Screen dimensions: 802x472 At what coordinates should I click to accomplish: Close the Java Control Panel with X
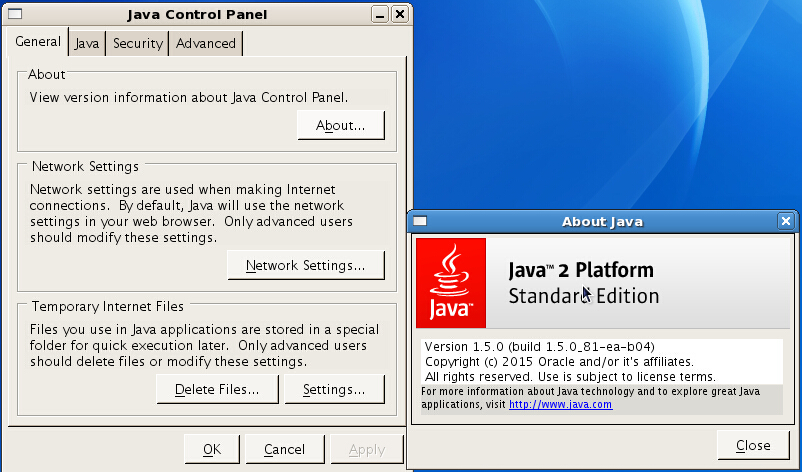click(x=399, y=15)
